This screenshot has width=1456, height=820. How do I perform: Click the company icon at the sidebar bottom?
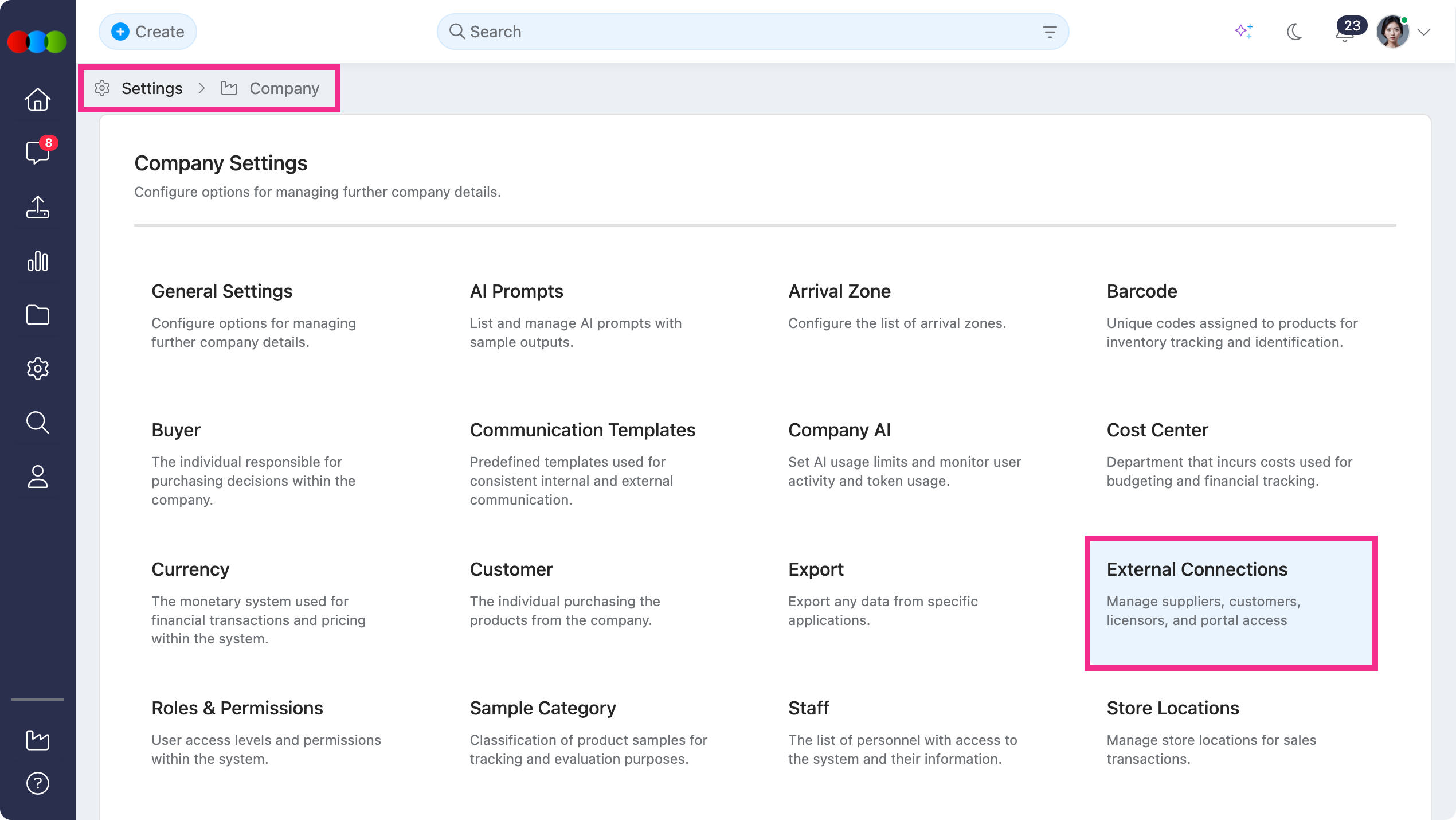point(38,740)
